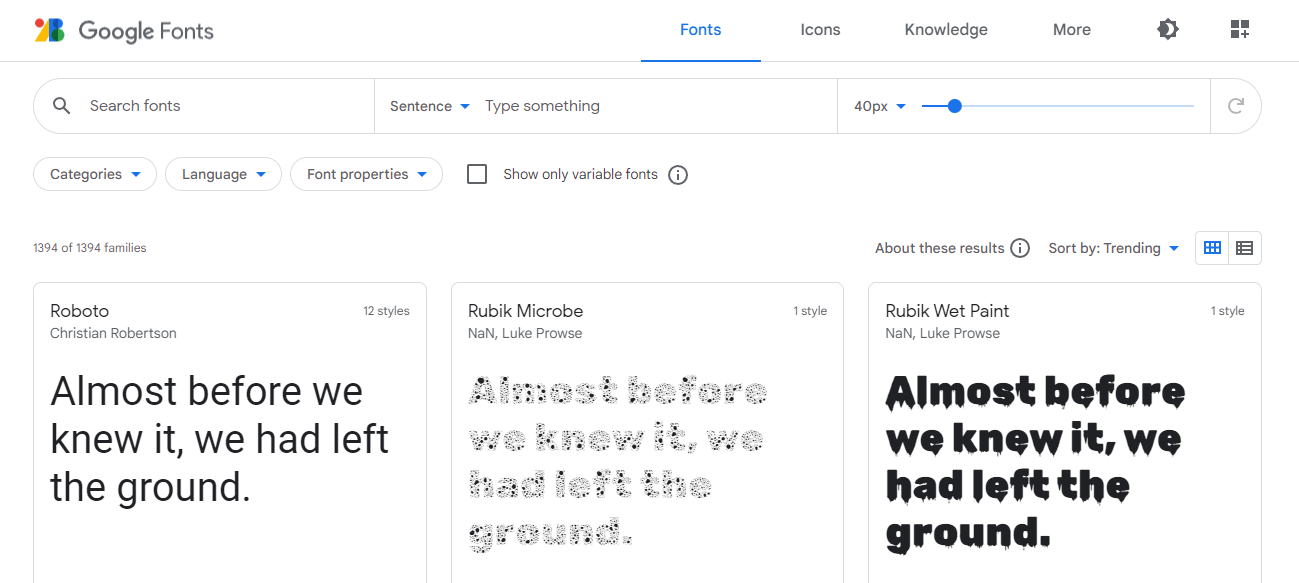This screenshot has height=583, width=1299.
Task: Click the search magnifier icon
Action: 62,106
